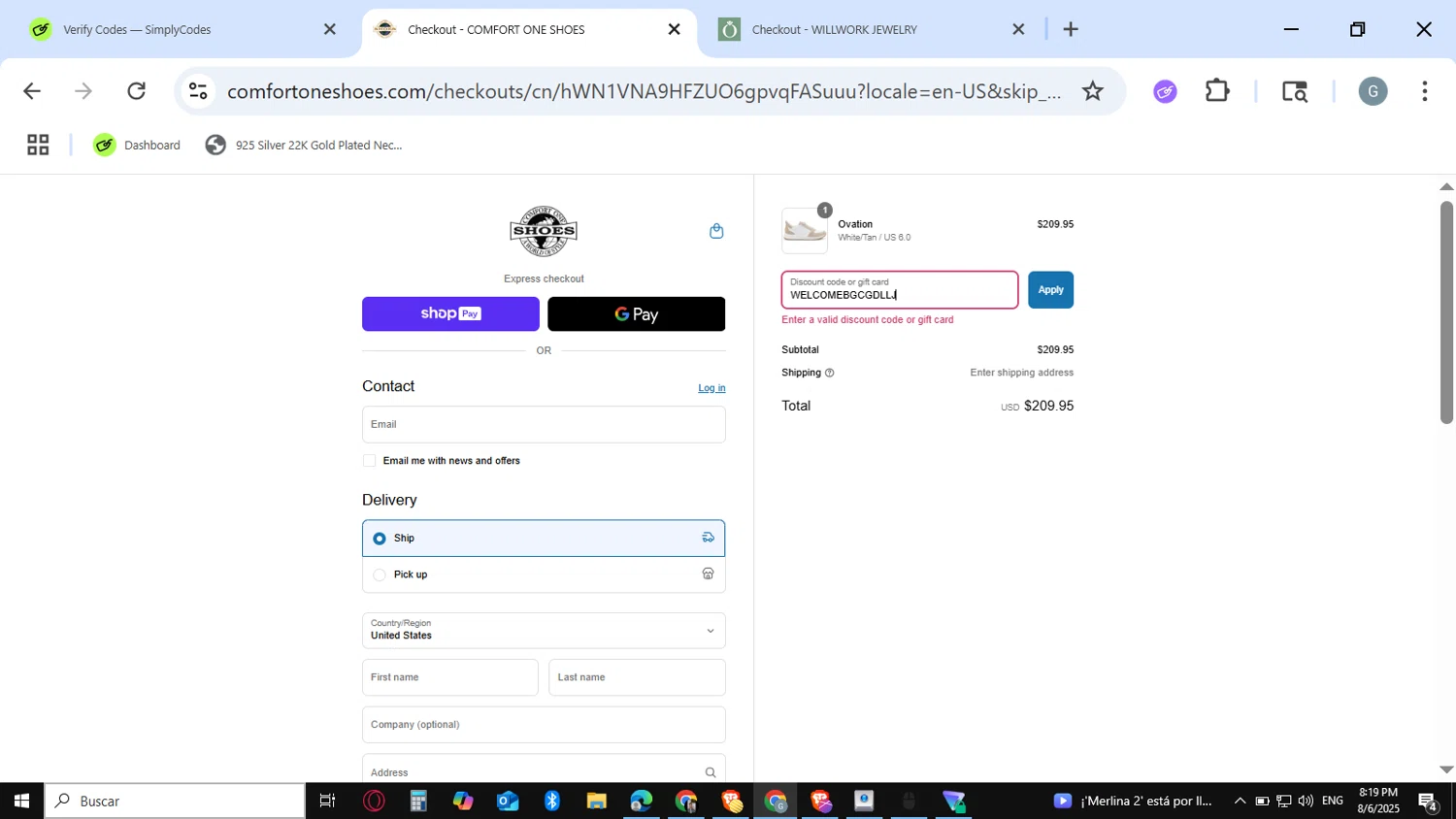This screenshot has height=819, width=1456.
Task: Open Bluetooth app from taskbar
Action: pos(552,801)
